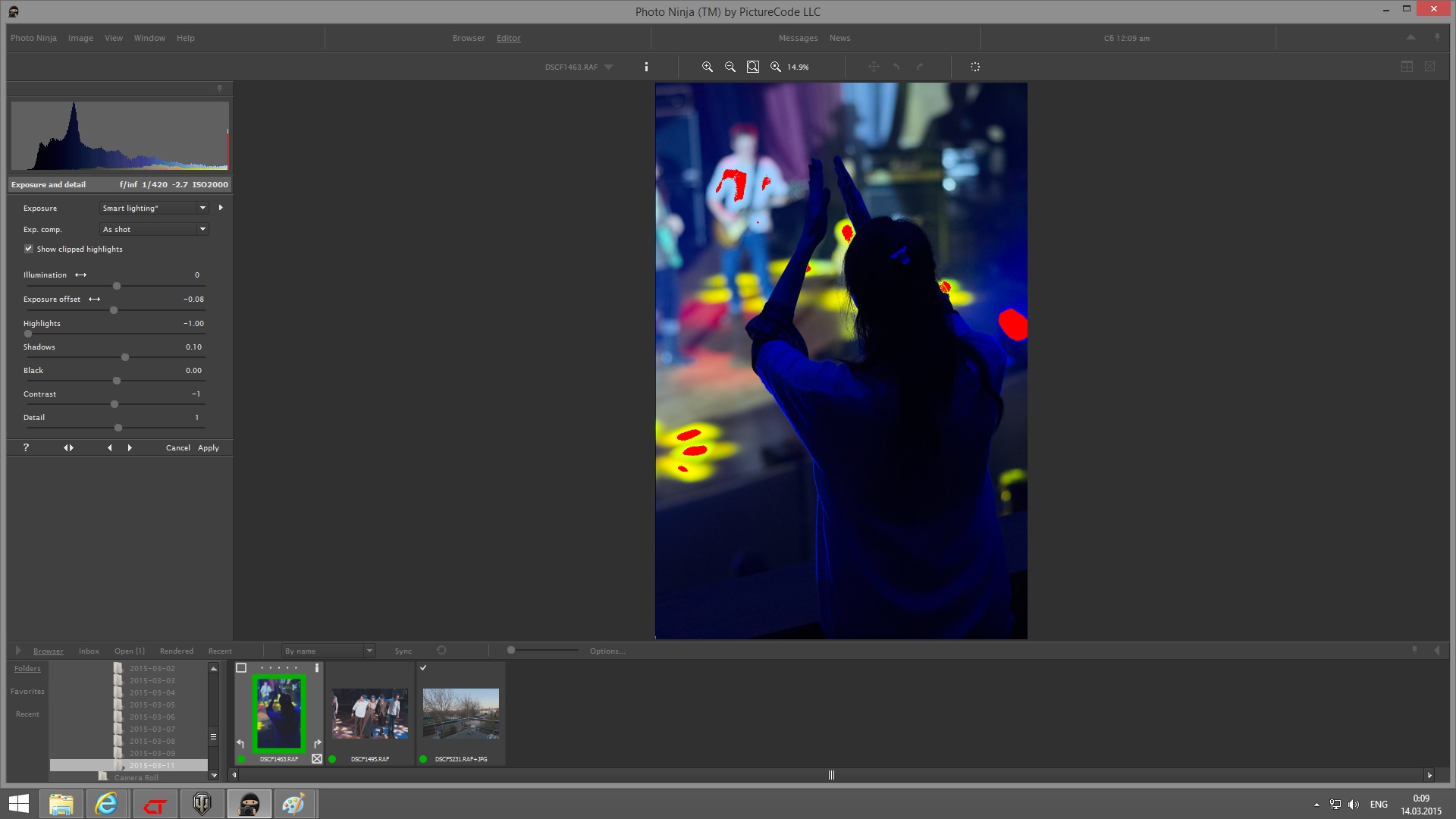
Task: Open Internet Explorer from the taskbar
Action: [x=106, y=804]
